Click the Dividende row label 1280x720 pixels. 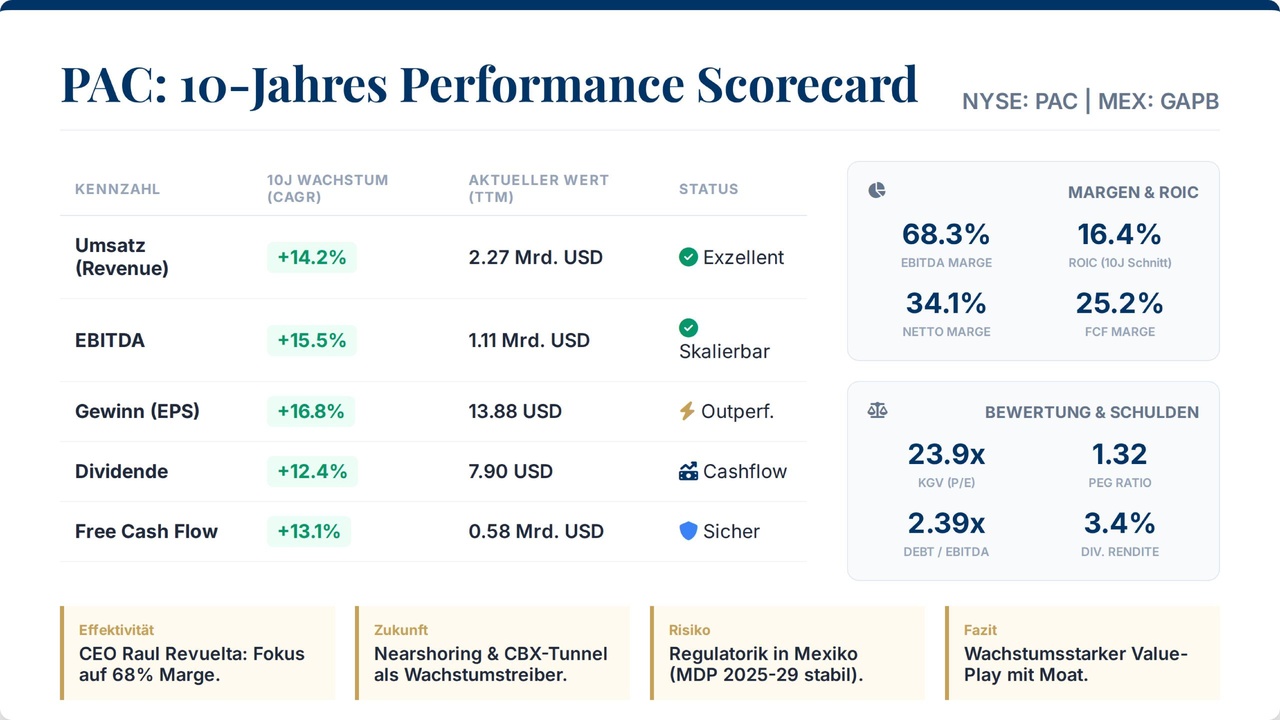pos(121,471)
